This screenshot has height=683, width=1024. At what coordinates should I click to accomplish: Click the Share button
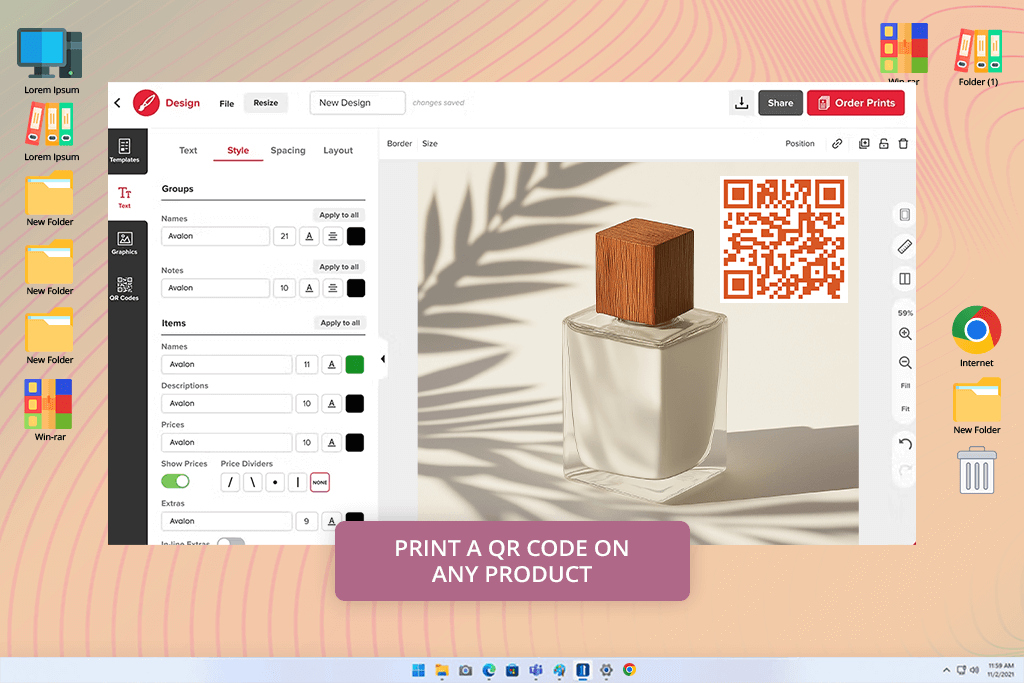tap(780, 103)
